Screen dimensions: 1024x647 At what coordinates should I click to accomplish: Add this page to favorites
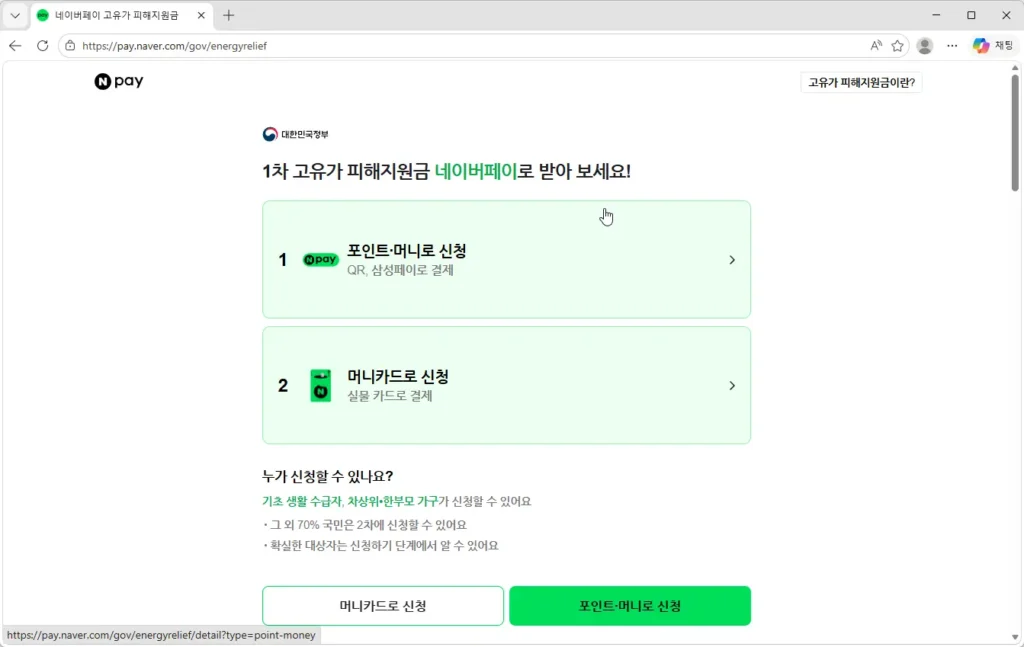tap(897, 46)
